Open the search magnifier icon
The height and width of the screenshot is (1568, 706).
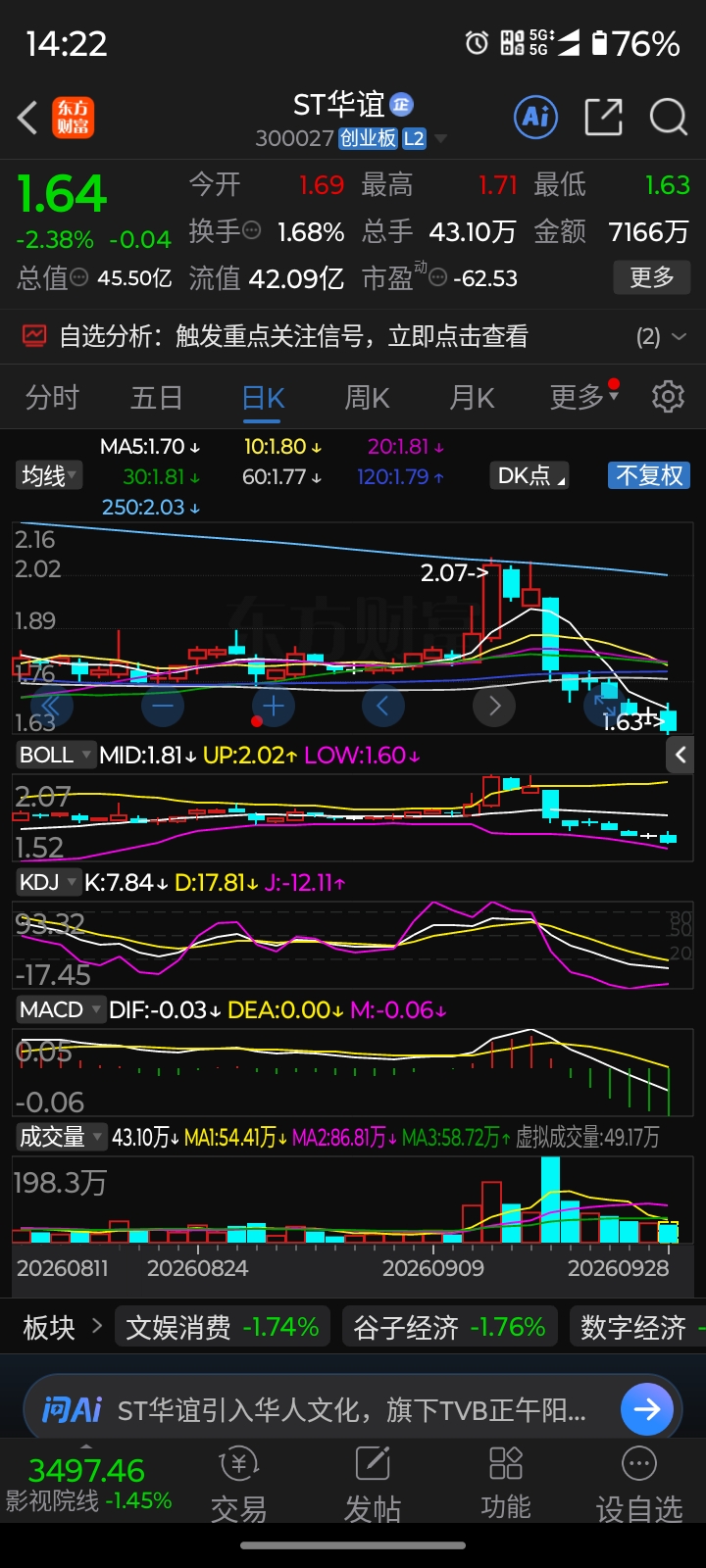point(669,119)
